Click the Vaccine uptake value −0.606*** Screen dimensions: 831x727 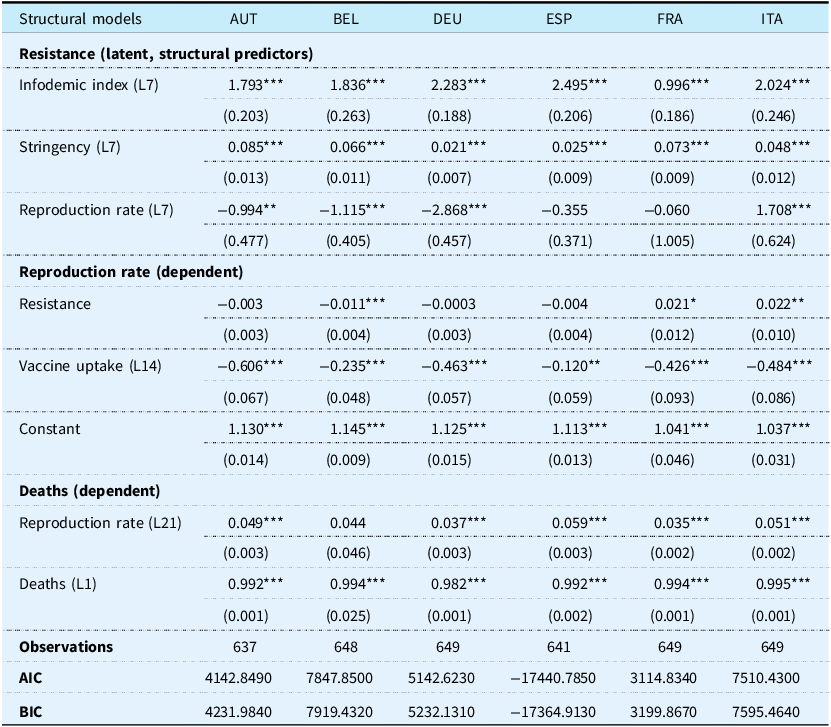[250, 366]
